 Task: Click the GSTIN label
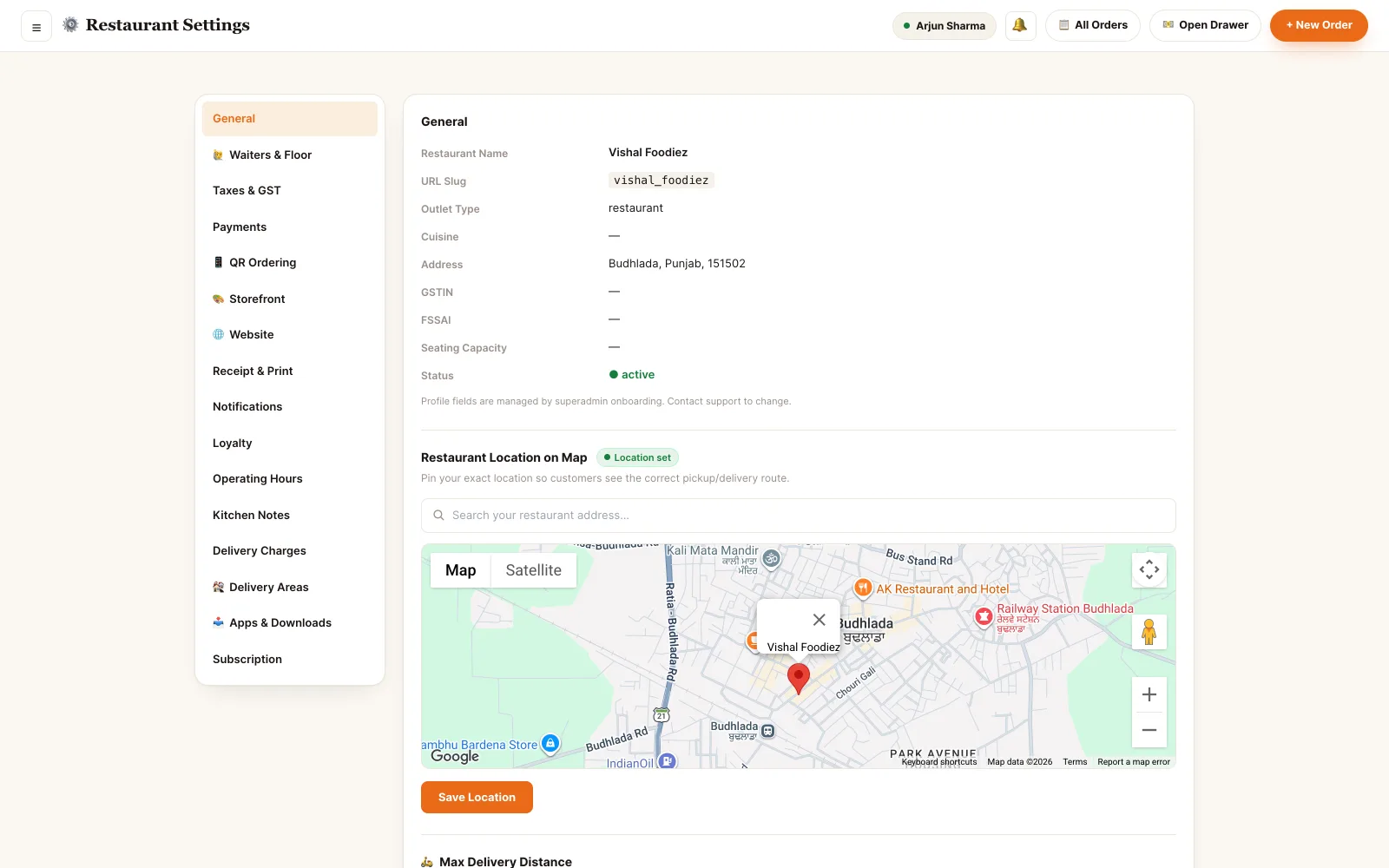(437, 293)
